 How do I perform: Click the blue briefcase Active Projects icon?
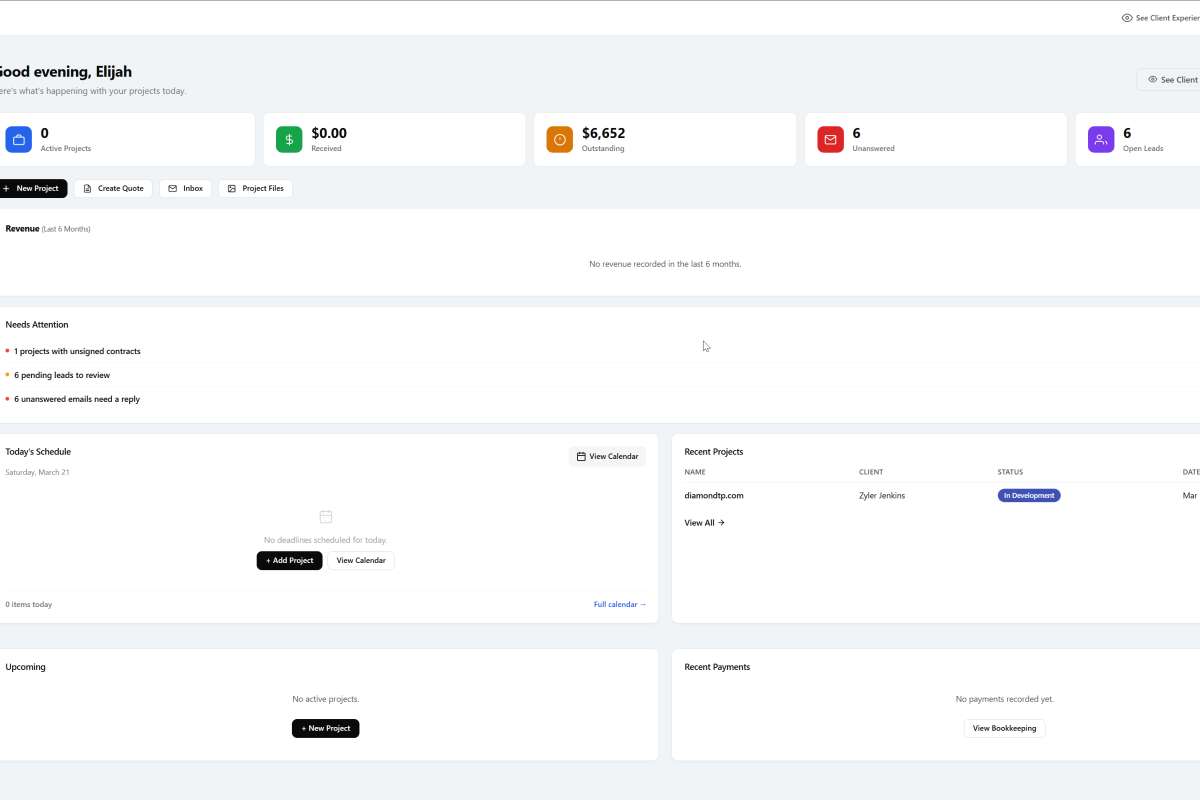tap(18, 140)
